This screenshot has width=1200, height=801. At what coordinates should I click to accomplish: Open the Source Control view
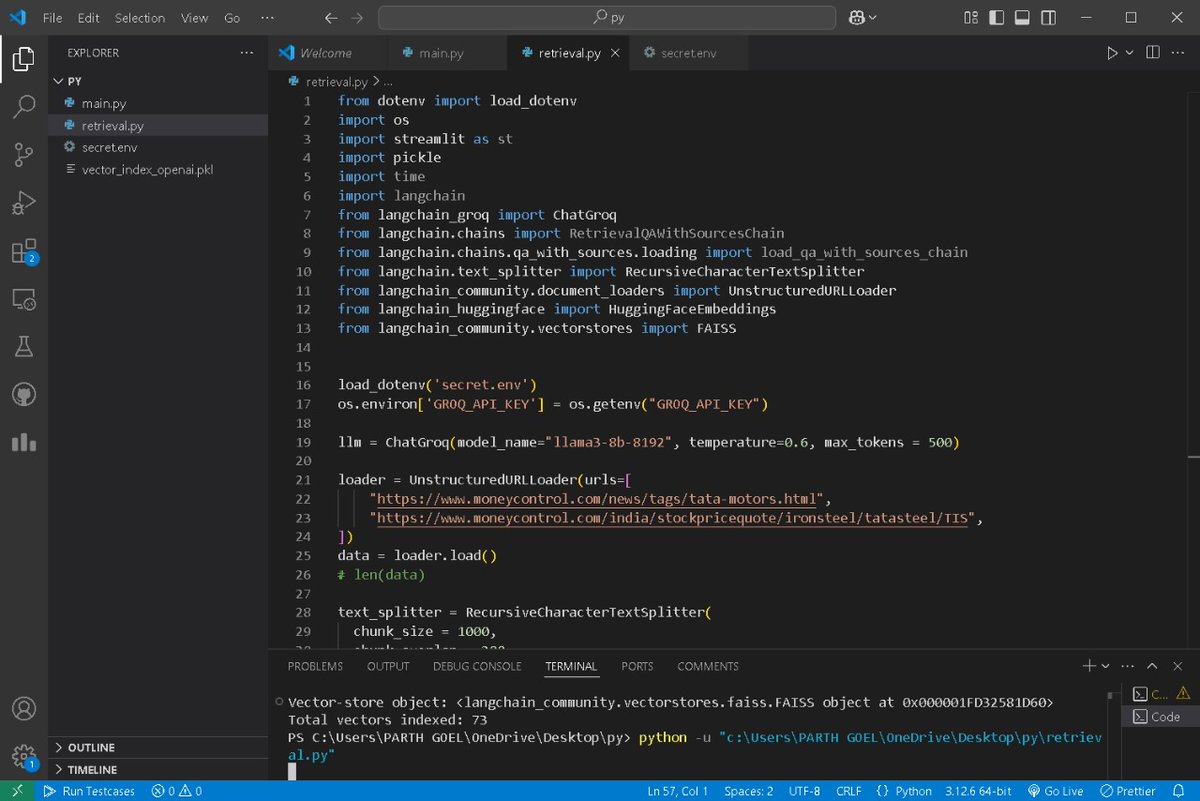[x=24, y=154]
